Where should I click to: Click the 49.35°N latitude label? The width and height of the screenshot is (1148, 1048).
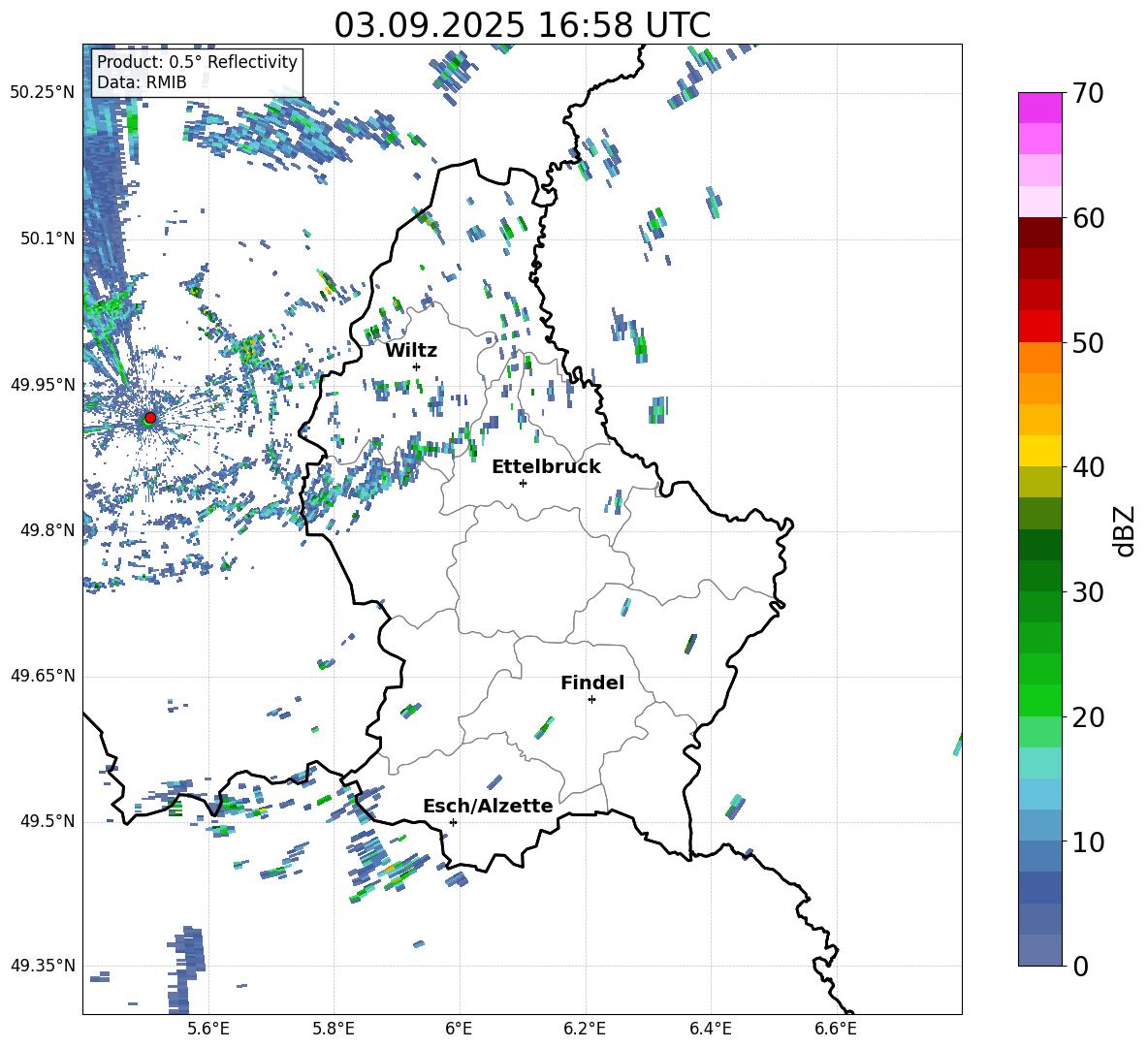click(42, 966)
